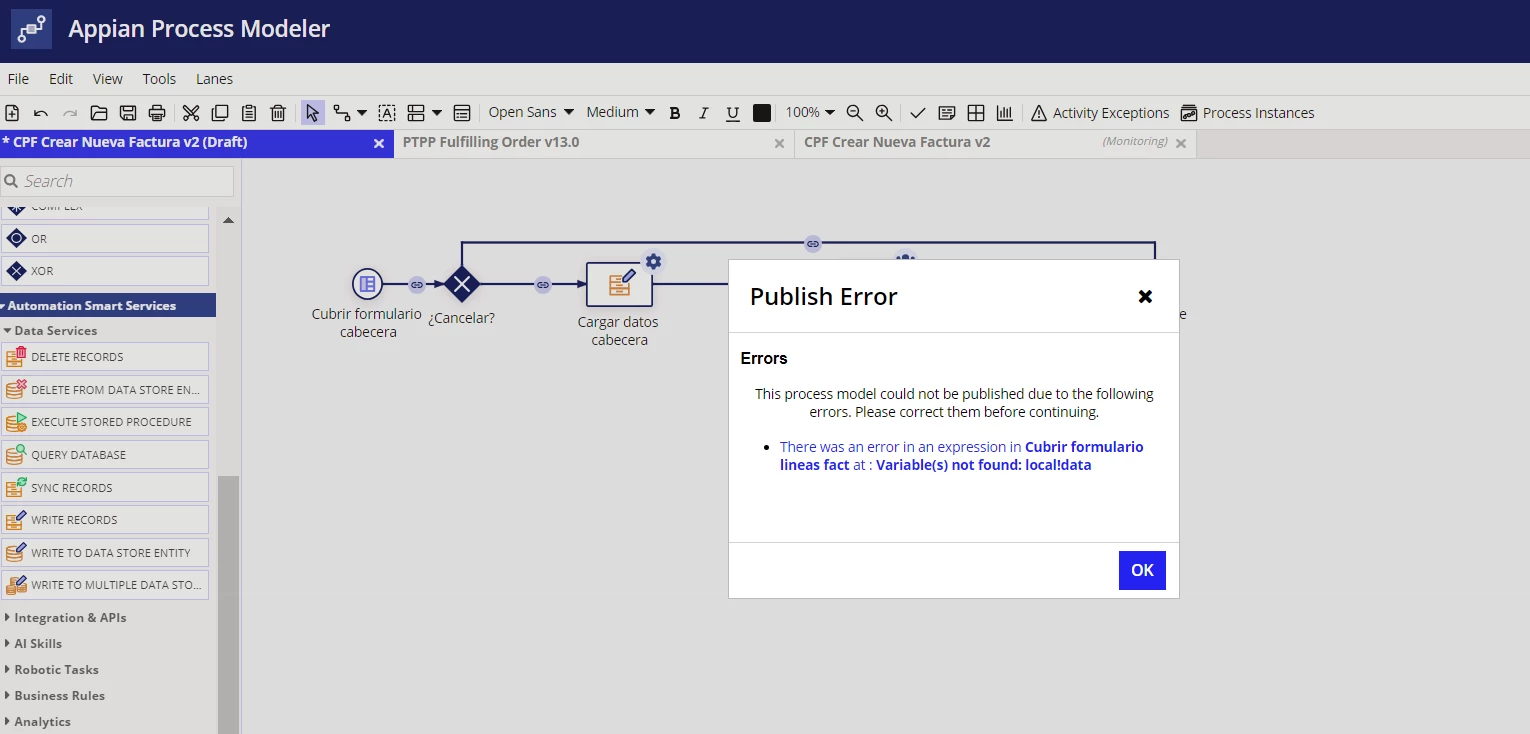Viewport: 1530px width, 734px height.
Task: Undo the last modeler action
Action: click(41, 113)
